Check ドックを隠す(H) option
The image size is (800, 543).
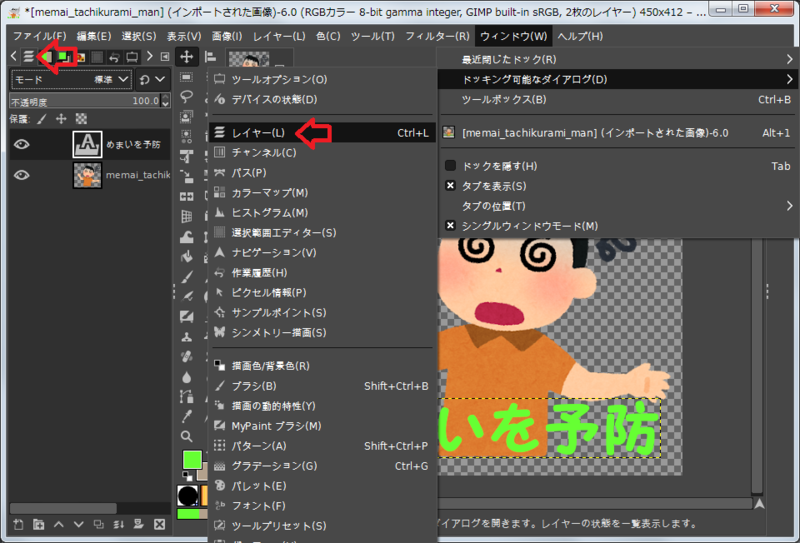point(450,165)
